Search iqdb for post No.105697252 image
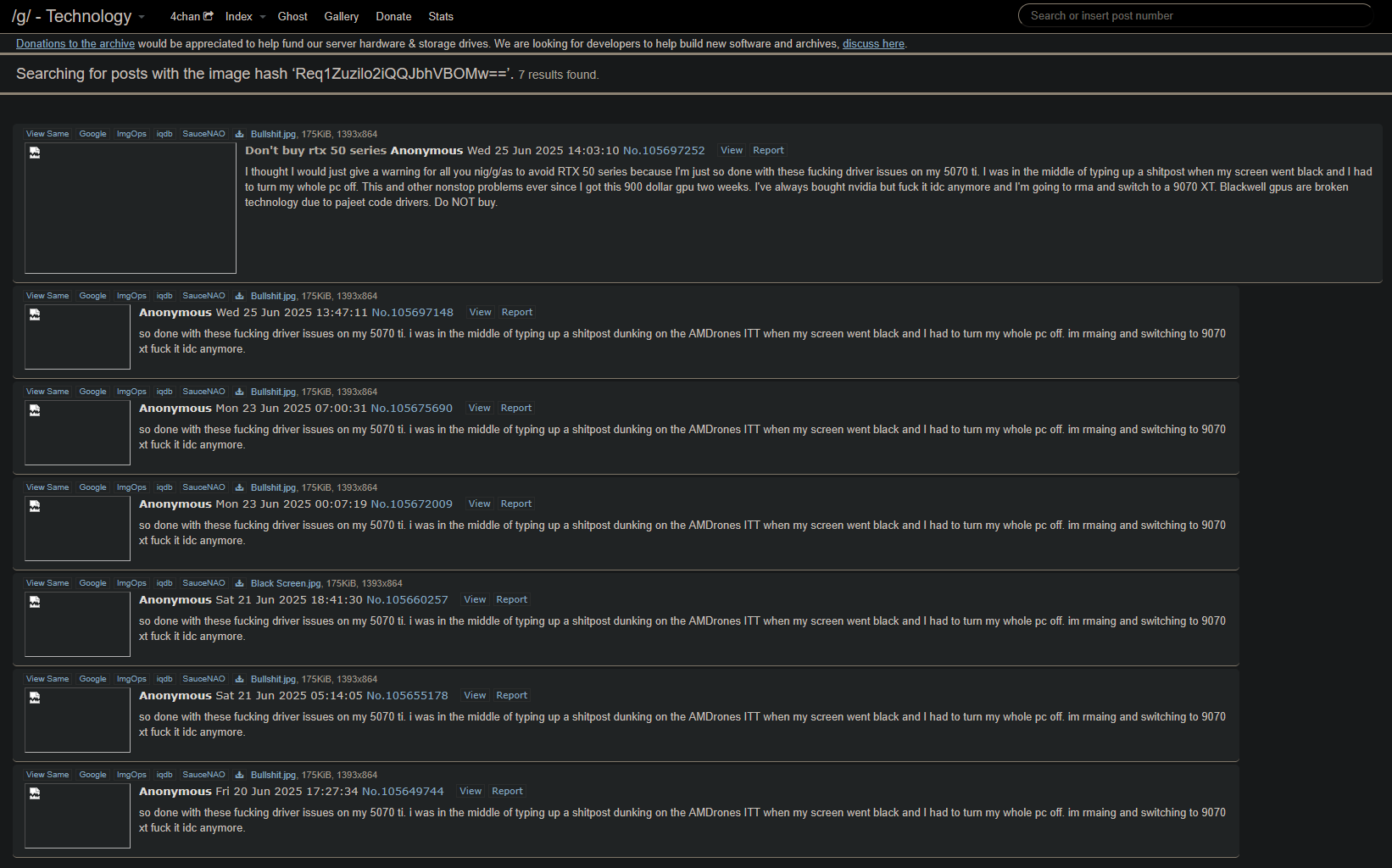 164,134
